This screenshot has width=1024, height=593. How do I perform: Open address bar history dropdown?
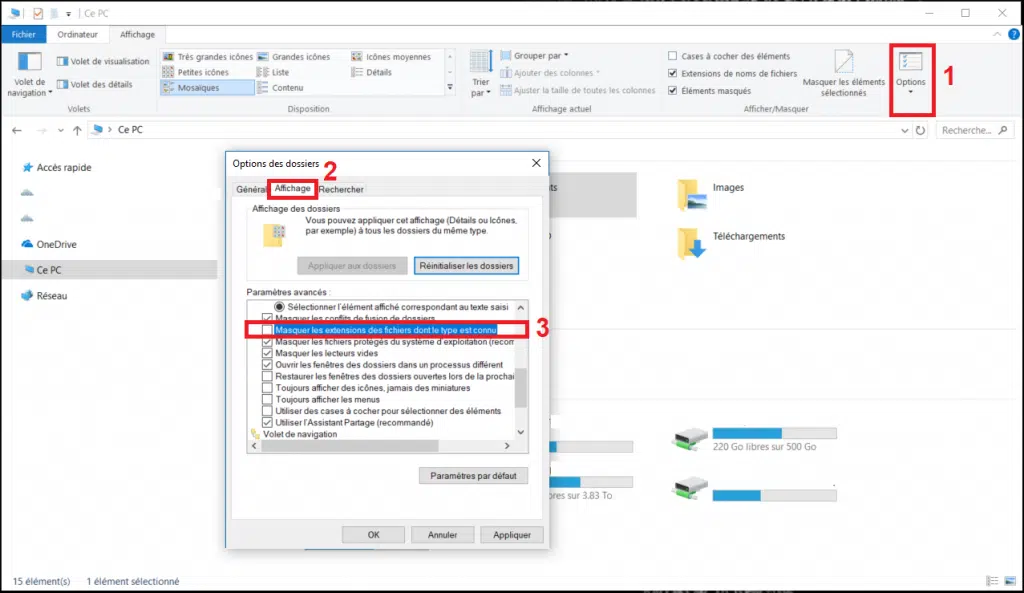[904, 131]
